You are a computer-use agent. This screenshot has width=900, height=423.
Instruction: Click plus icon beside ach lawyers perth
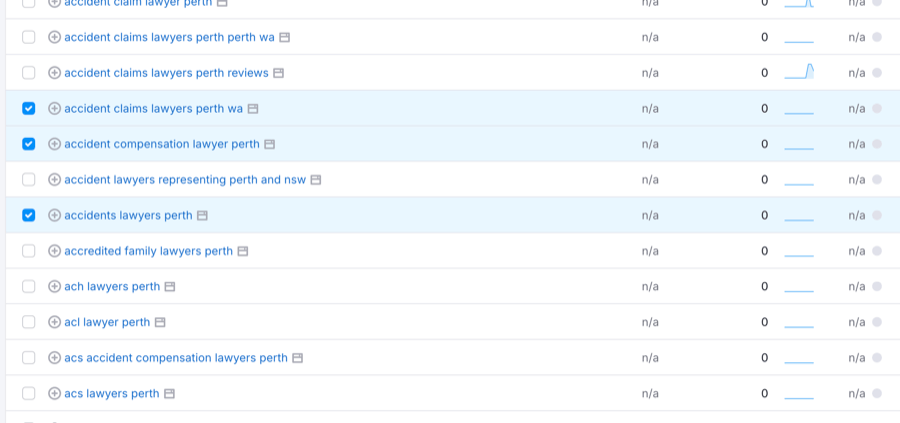pos(54,287)
